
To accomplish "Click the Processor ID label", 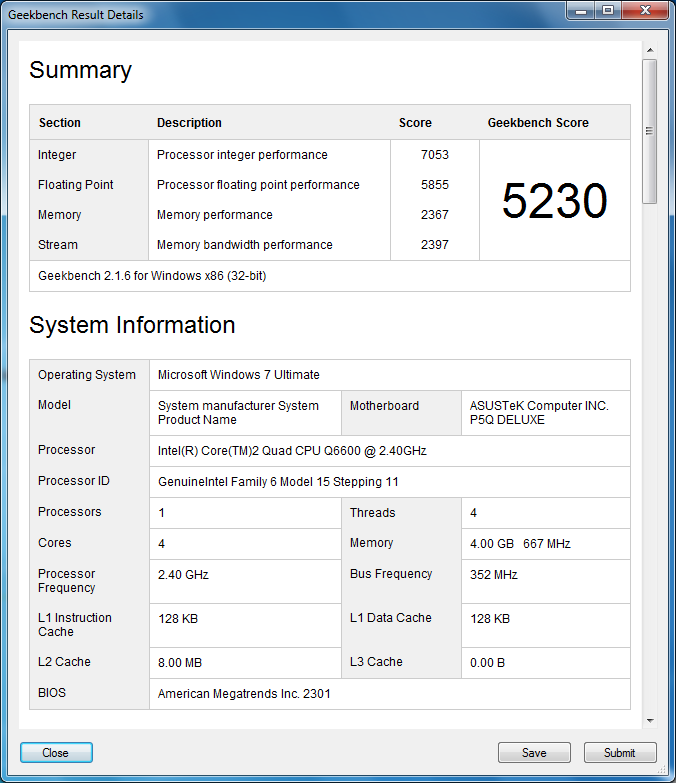I will 73,481.
